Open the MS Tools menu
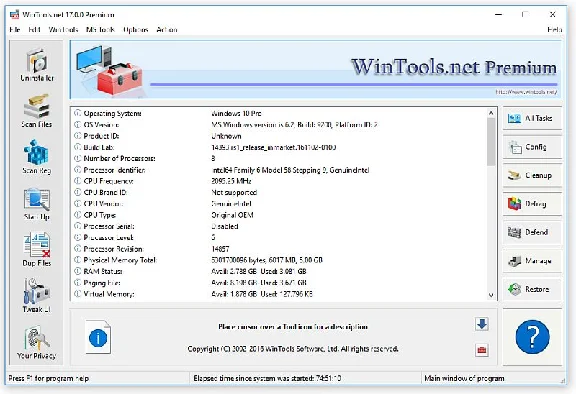Viewport: 576px width, 394px height. pos(100,30)
